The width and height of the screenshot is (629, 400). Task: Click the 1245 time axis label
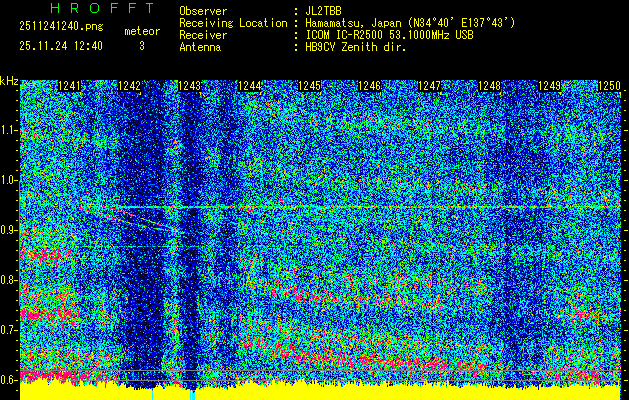pyautogui.click(x=309, y=87)
